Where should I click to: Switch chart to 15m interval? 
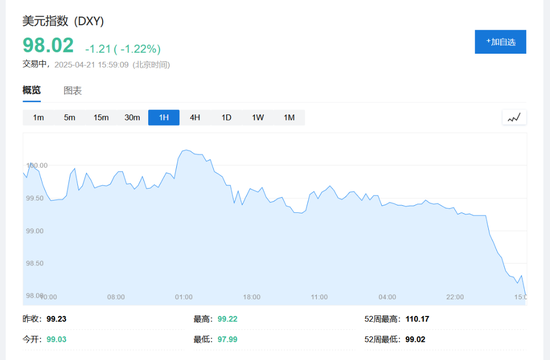101,118
